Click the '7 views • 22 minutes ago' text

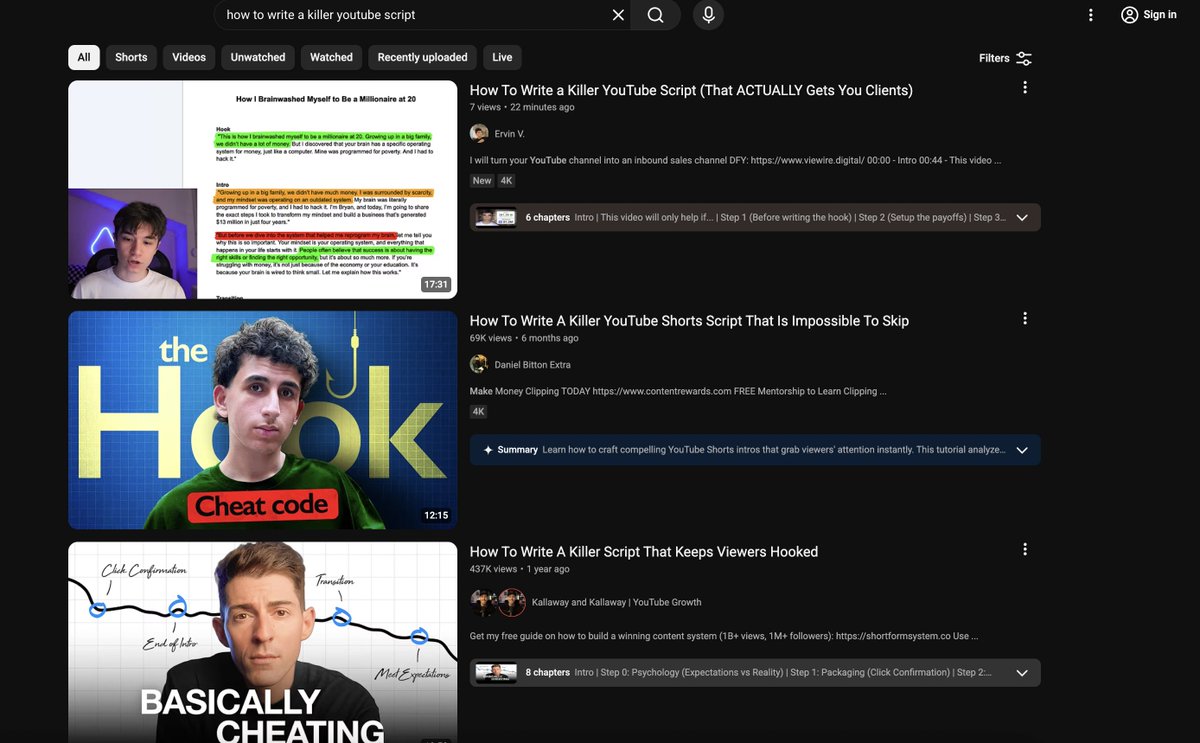click(522, 107)
